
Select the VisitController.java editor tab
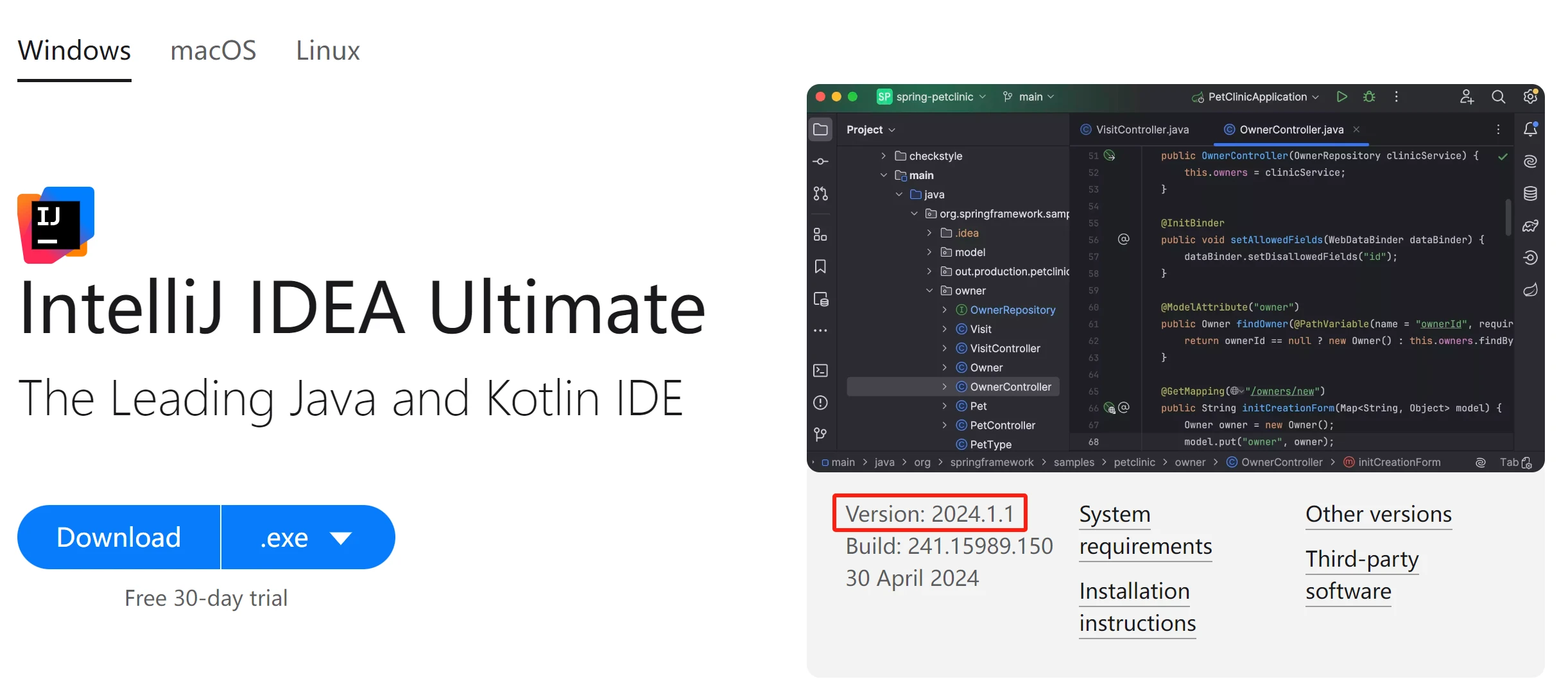(x=1135, y=130)
